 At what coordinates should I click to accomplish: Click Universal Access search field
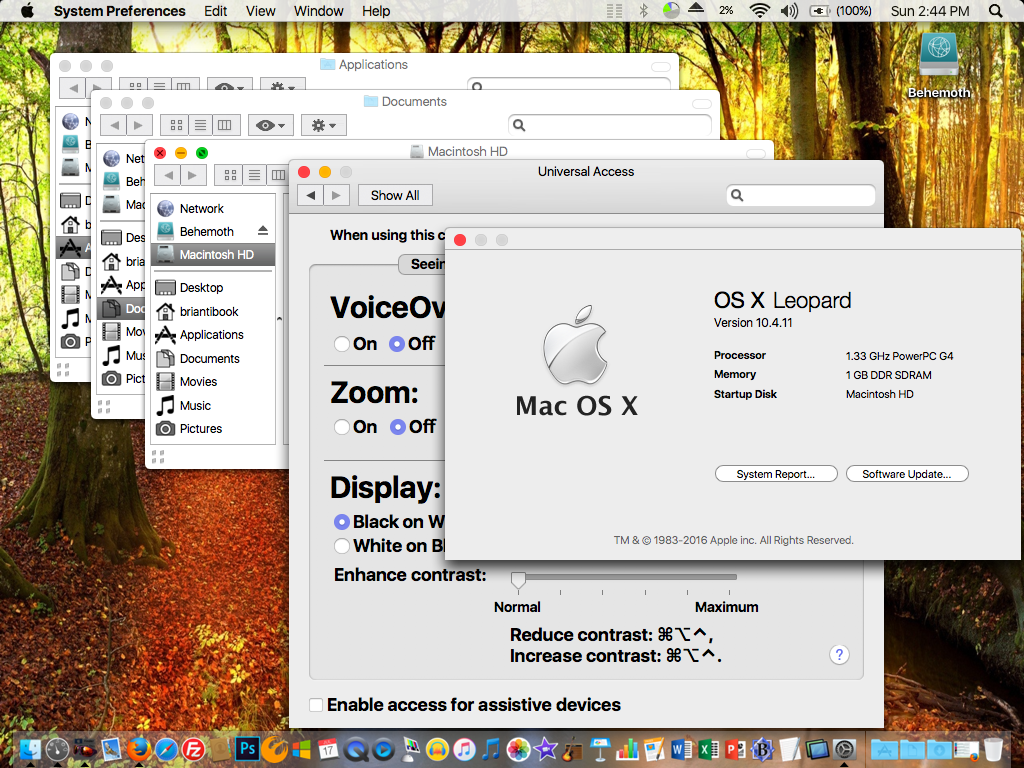801,195
